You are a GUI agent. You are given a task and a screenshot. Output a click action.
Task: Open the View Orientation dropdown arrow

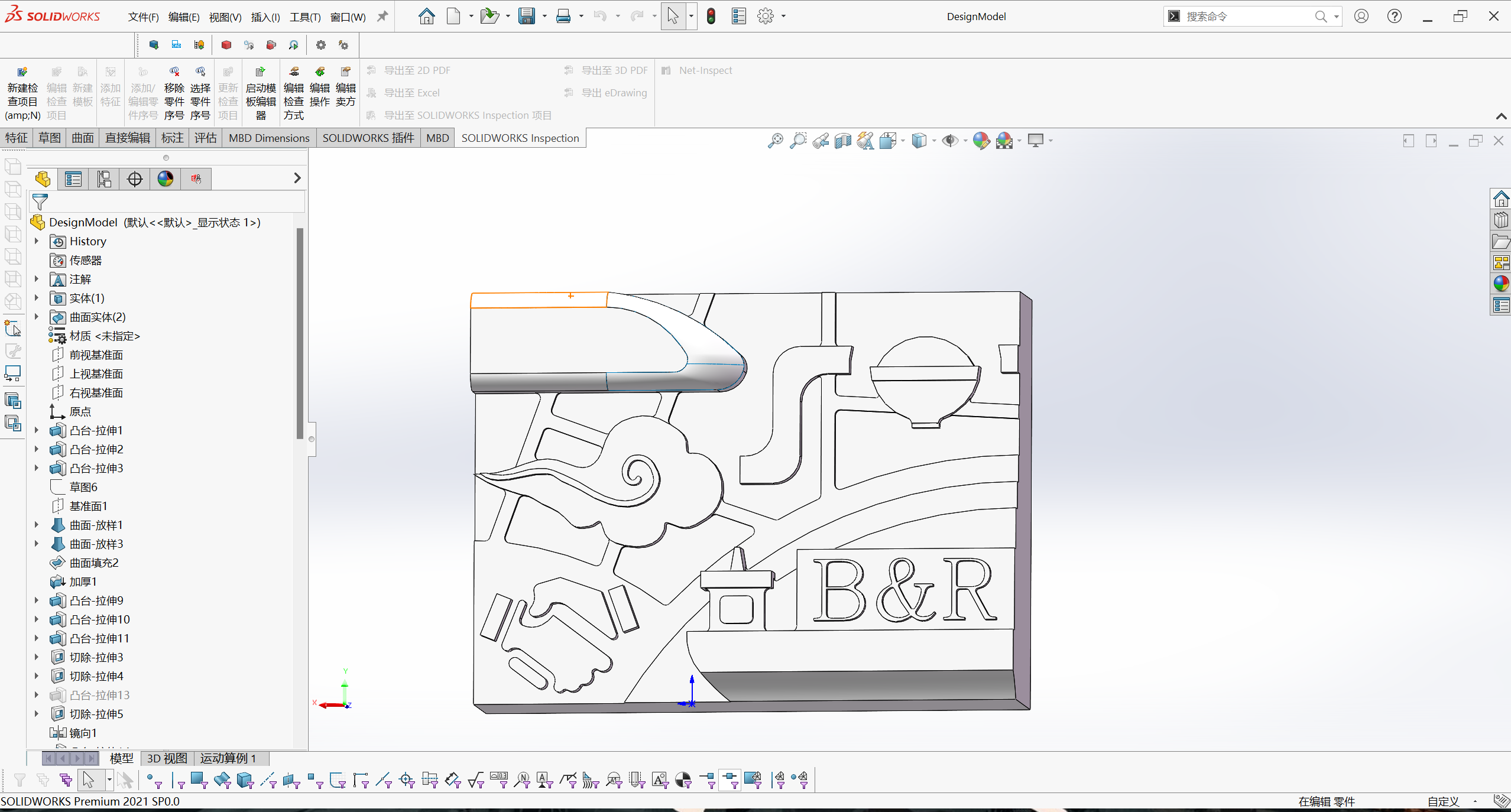[903, 141]
